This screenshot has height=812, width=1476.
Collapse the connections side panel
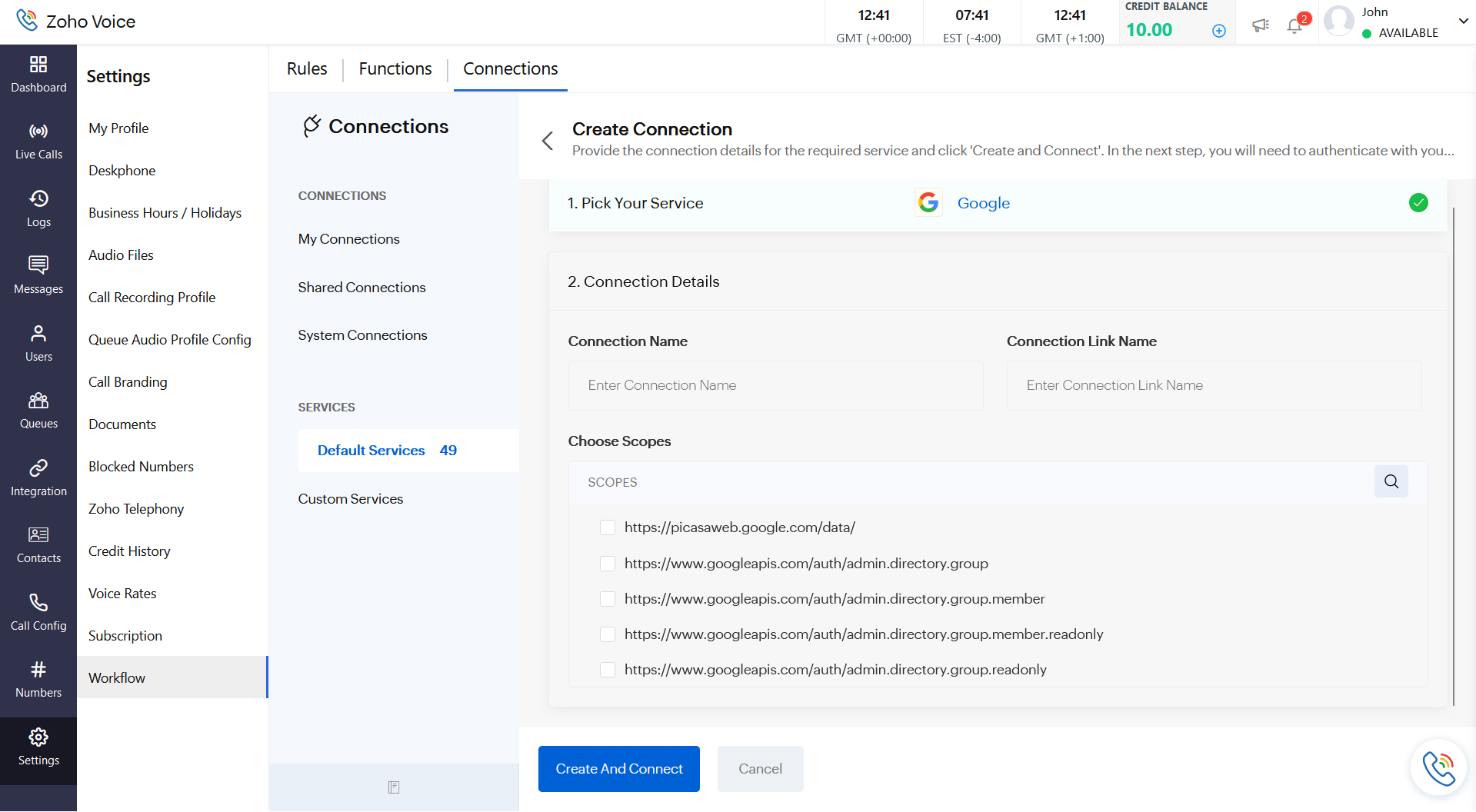[x=394, y=787]
